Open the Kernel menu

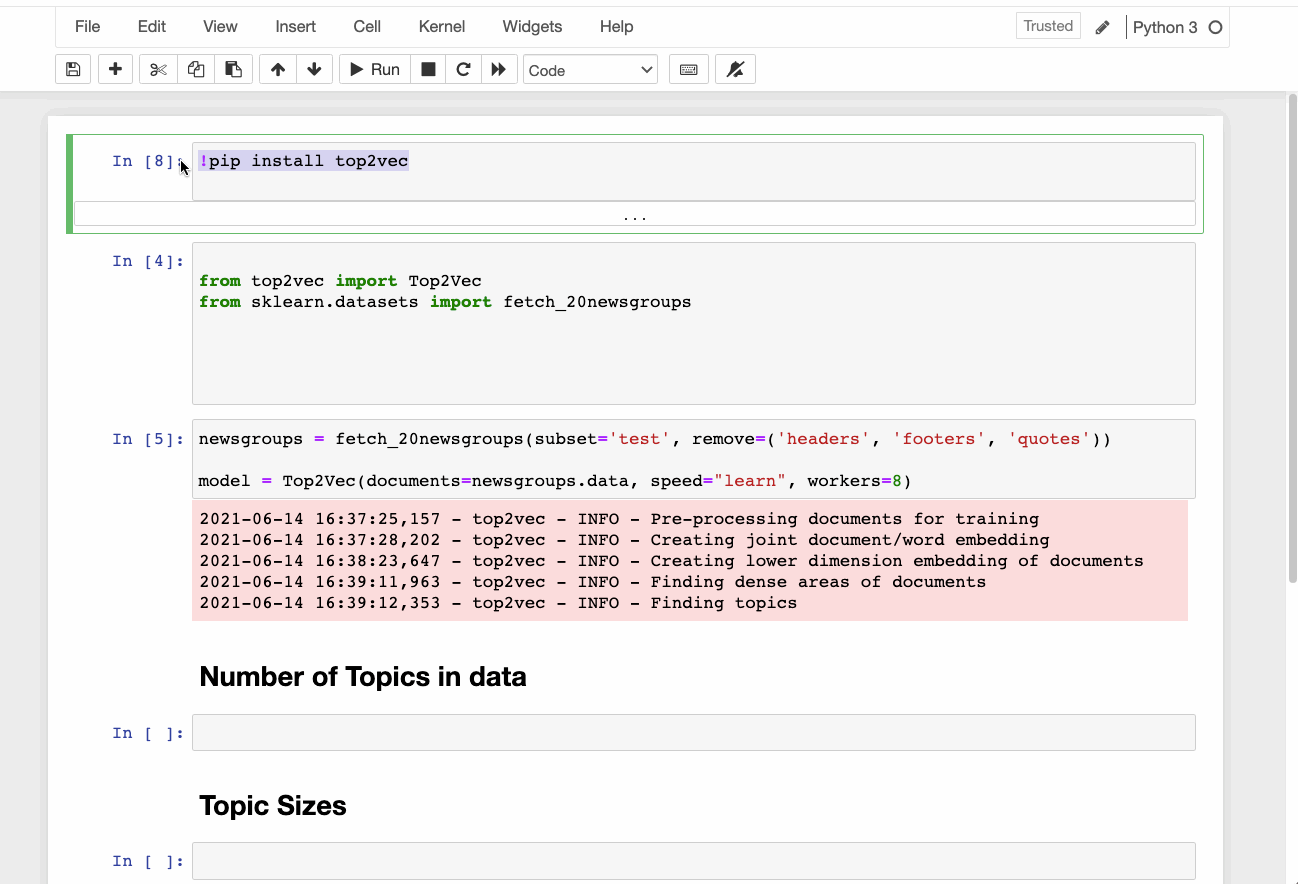click(441, 27)
